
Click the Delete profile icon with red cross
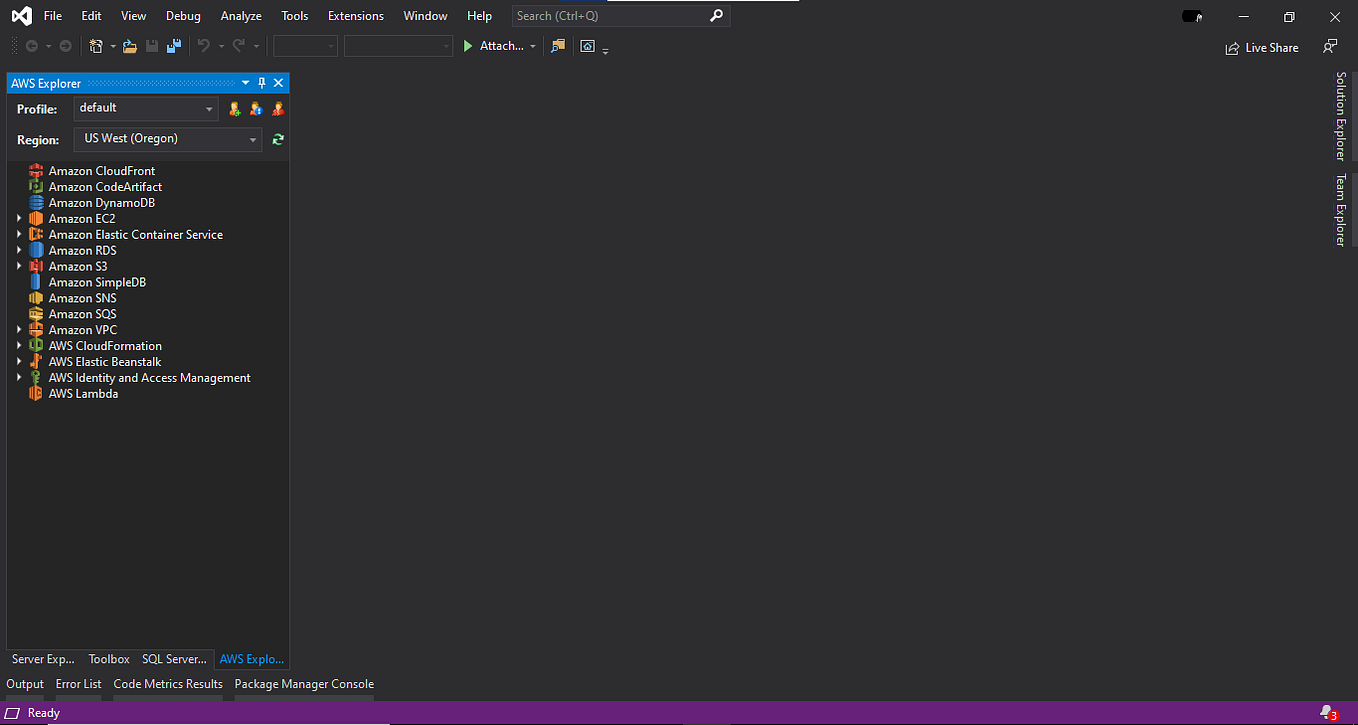(x=278, y=108)
